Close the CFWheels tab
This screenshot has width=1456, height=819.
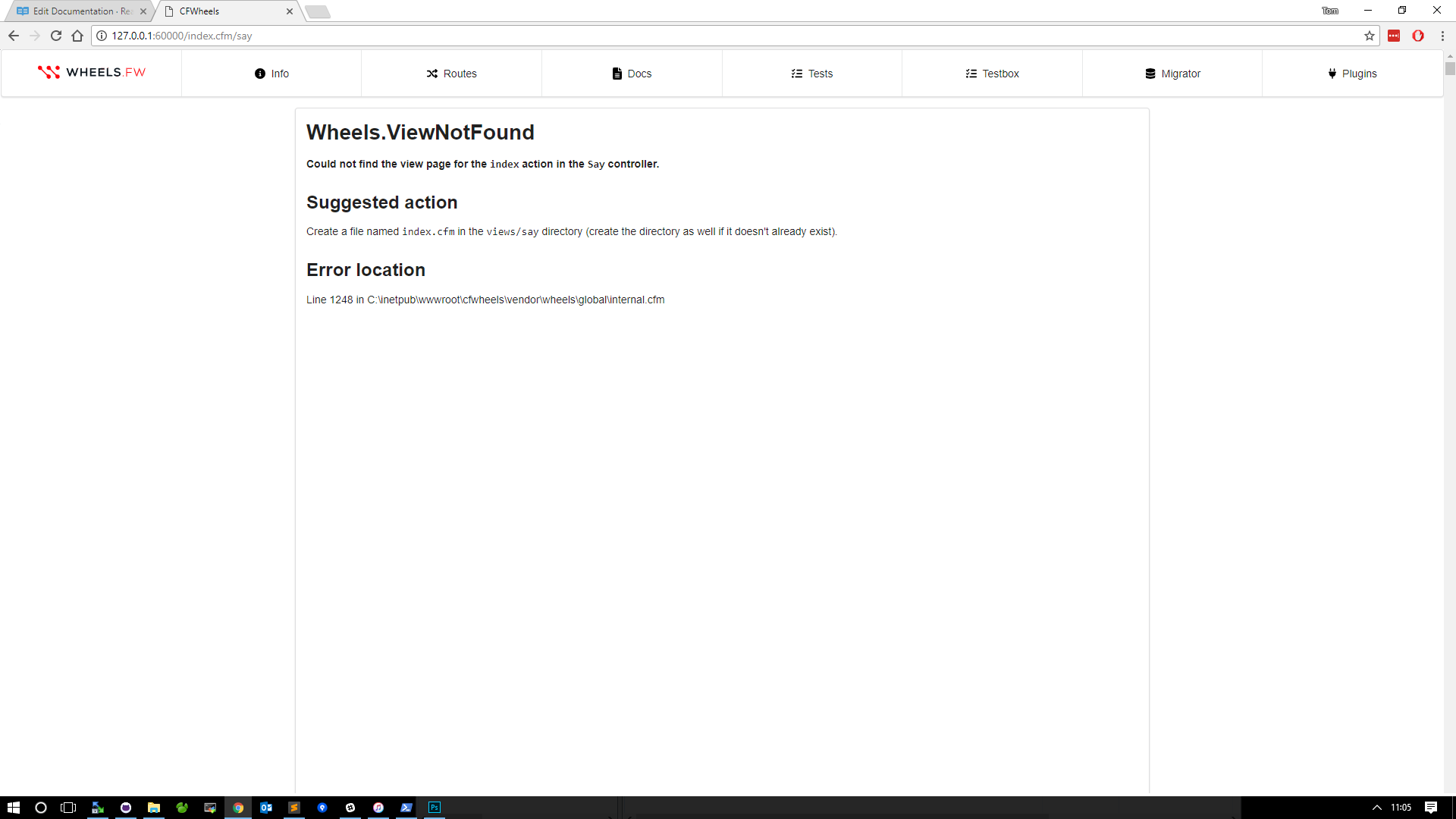click(x=290, y=11)
